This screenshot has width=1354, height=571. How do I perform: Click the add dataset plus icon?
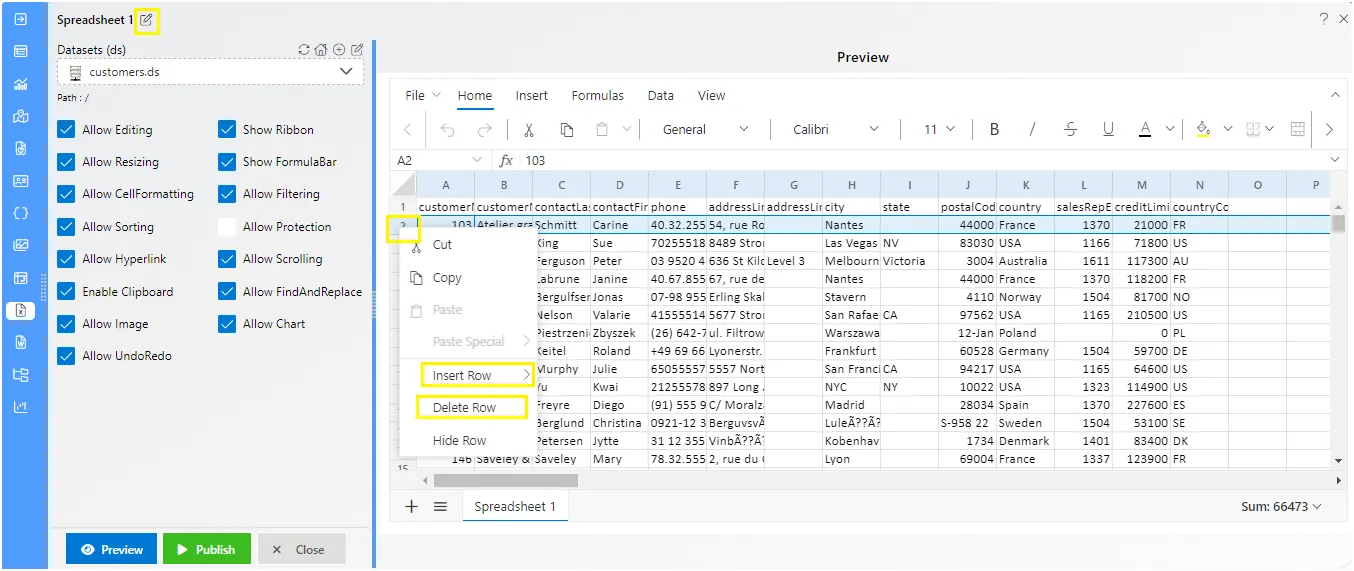(x=339, y=49)
